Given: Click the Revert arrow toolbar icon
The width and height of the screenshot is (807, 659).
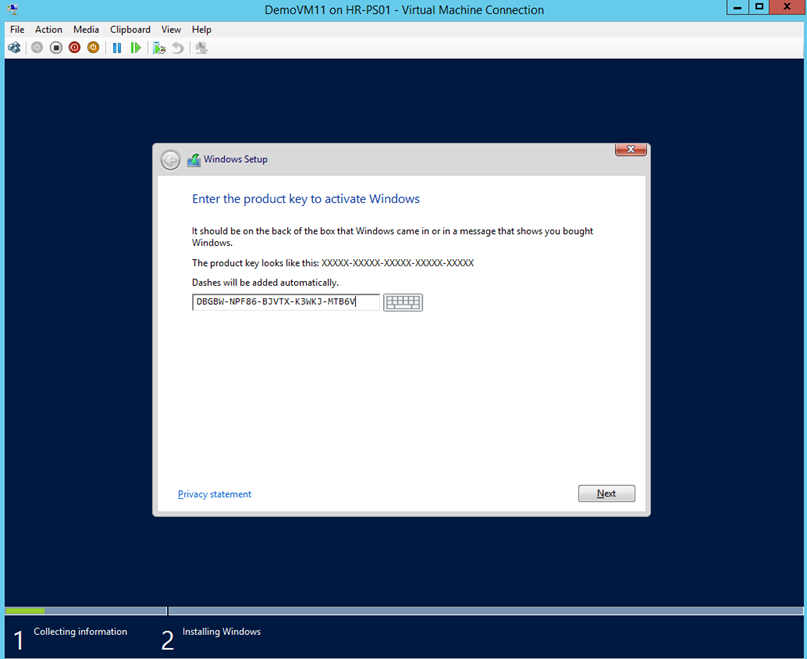Looking at the screenshot, I should (x=178, y=47).
